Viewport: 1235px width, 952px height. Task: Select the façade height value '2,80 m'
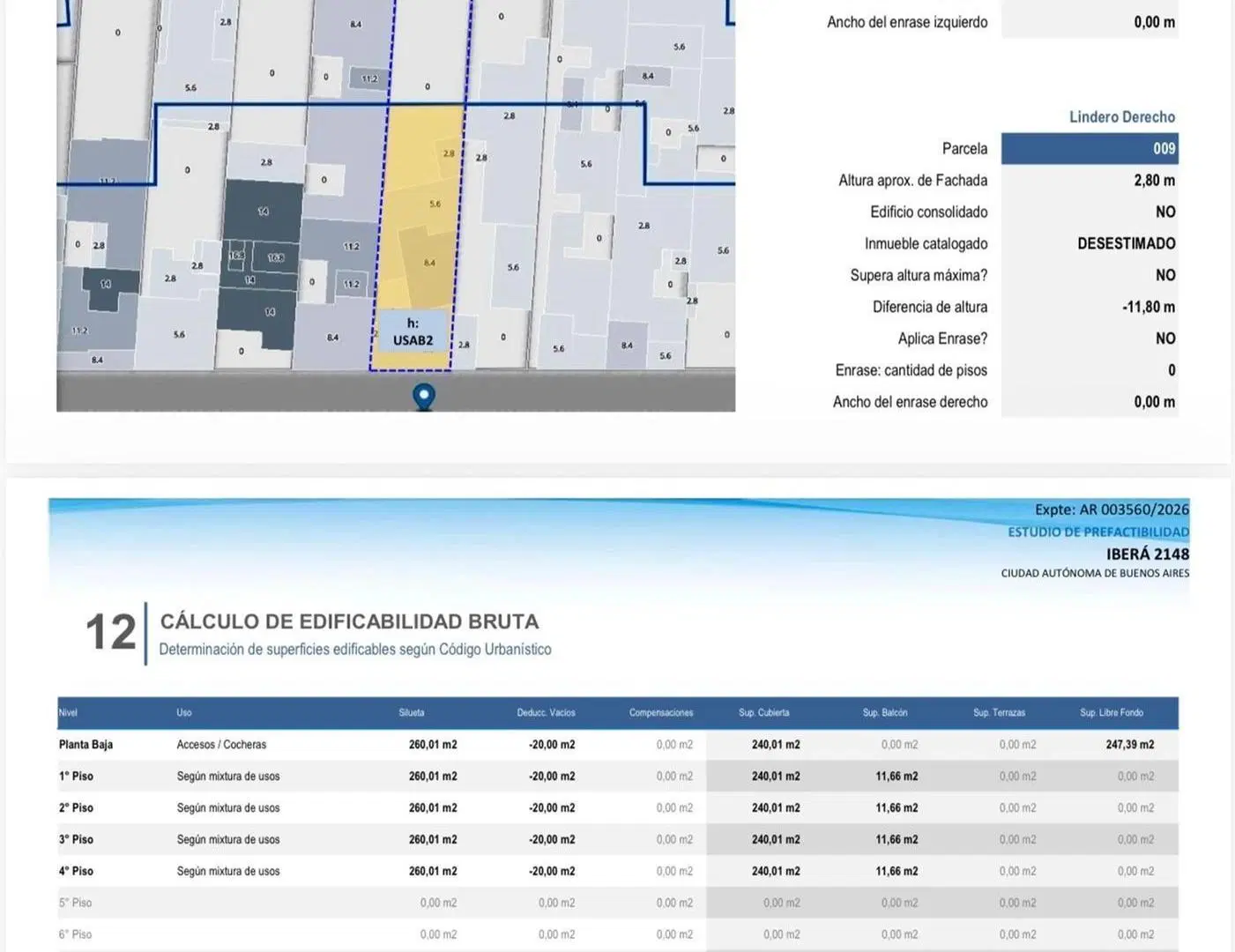click(1154, 181)
